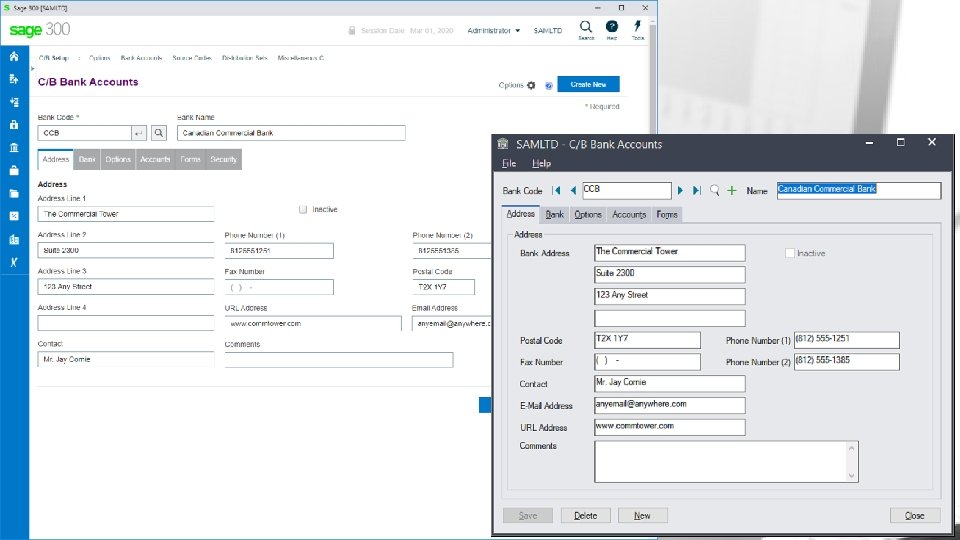Click the Create New button
This screenshot has width=960, height=540.
588,84
